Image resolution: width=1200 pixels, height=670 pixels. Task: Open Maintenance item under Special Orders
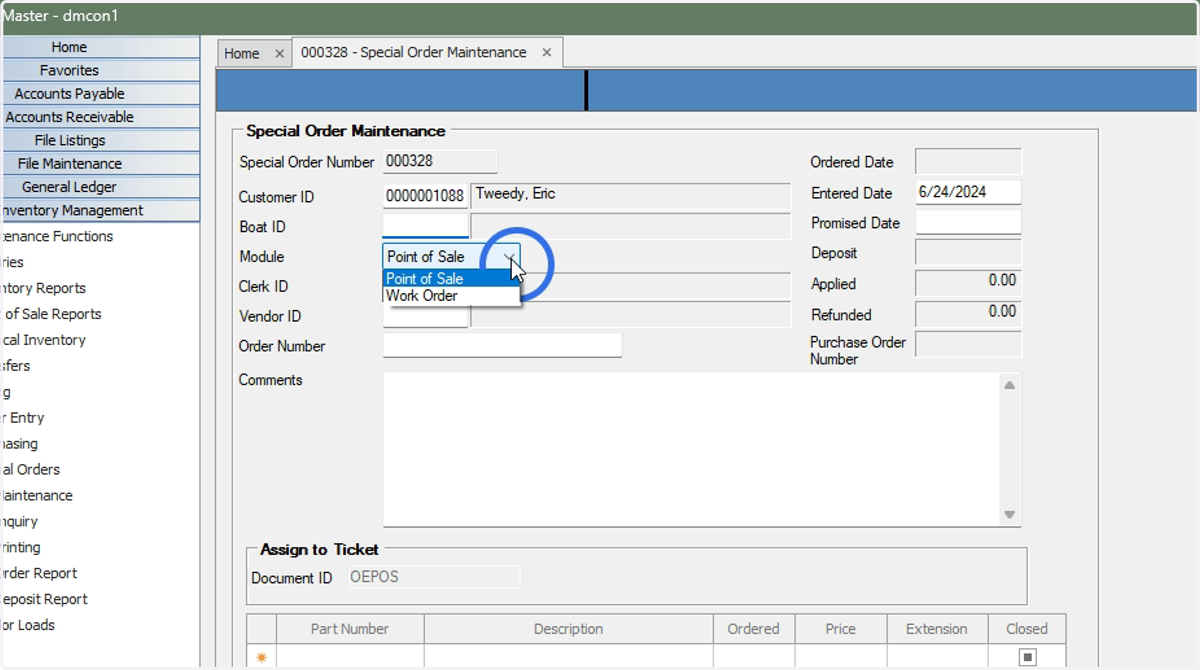click(x=36, y=496)
